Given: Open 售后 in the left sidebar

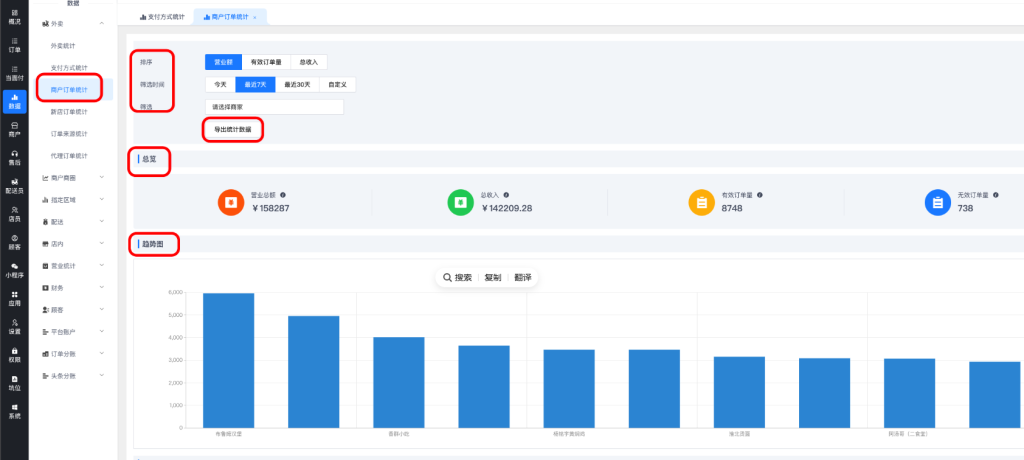Looking at the screenshot, I should click(x=14, y=156).
